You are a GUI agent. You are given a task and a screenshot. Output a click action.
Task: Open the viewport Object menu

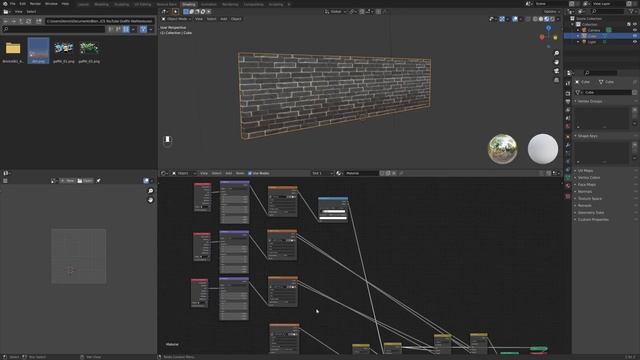click(x=236, y=19)
